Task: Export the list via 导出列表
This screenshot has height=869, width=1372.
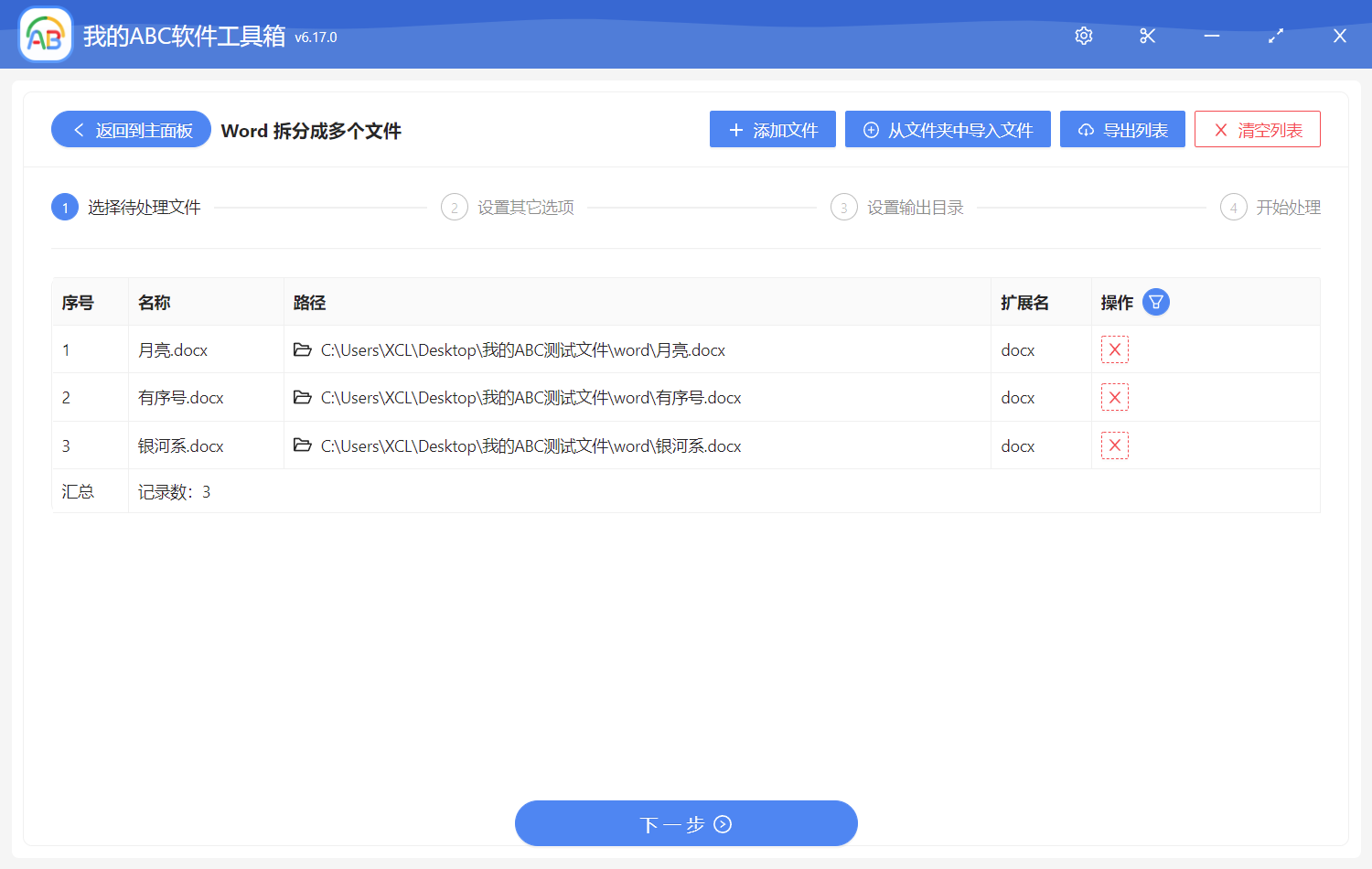Action: click(1122, 129)
